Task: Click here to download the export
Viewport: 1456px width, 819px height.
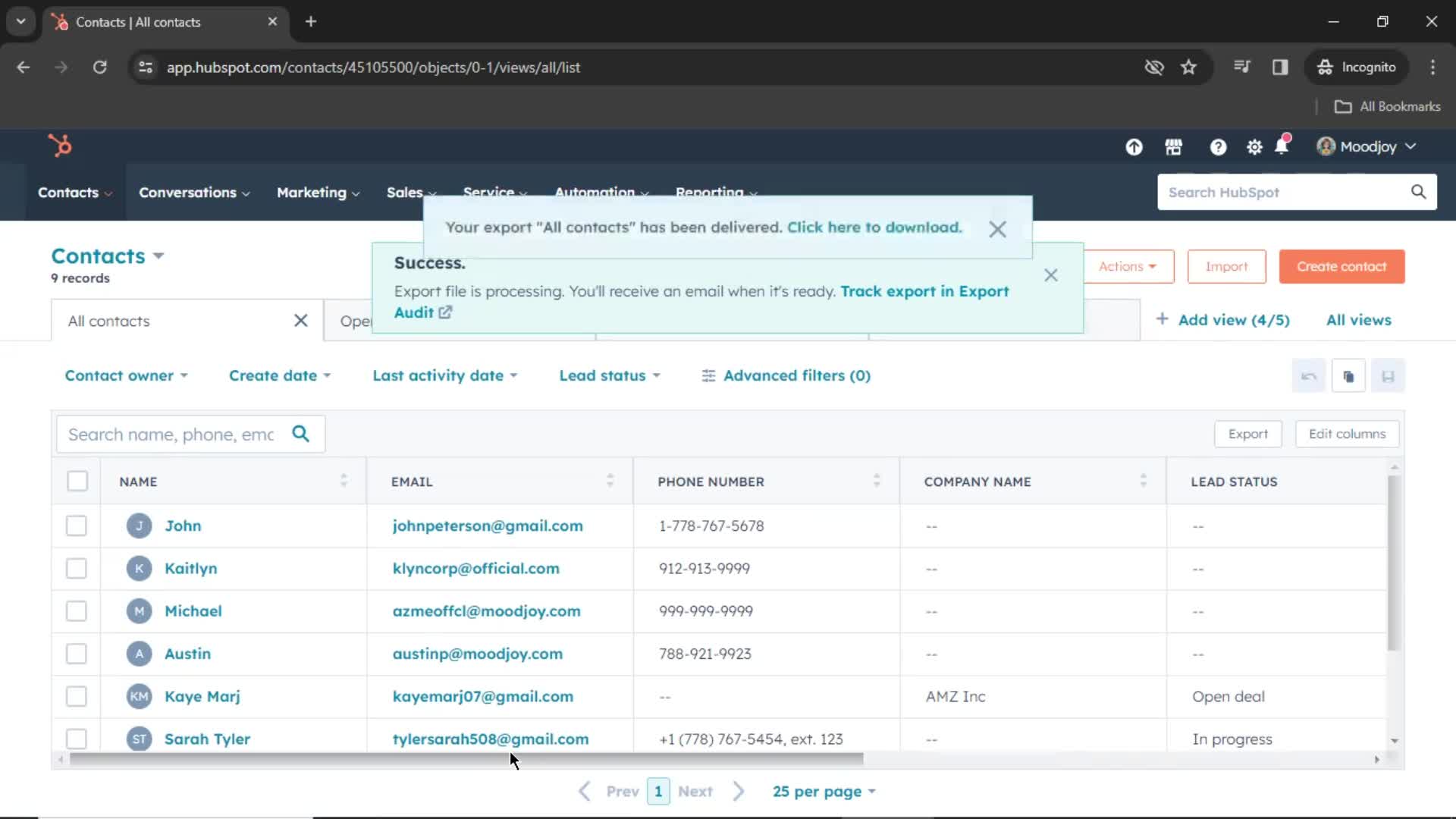Action: click(873, 227)
